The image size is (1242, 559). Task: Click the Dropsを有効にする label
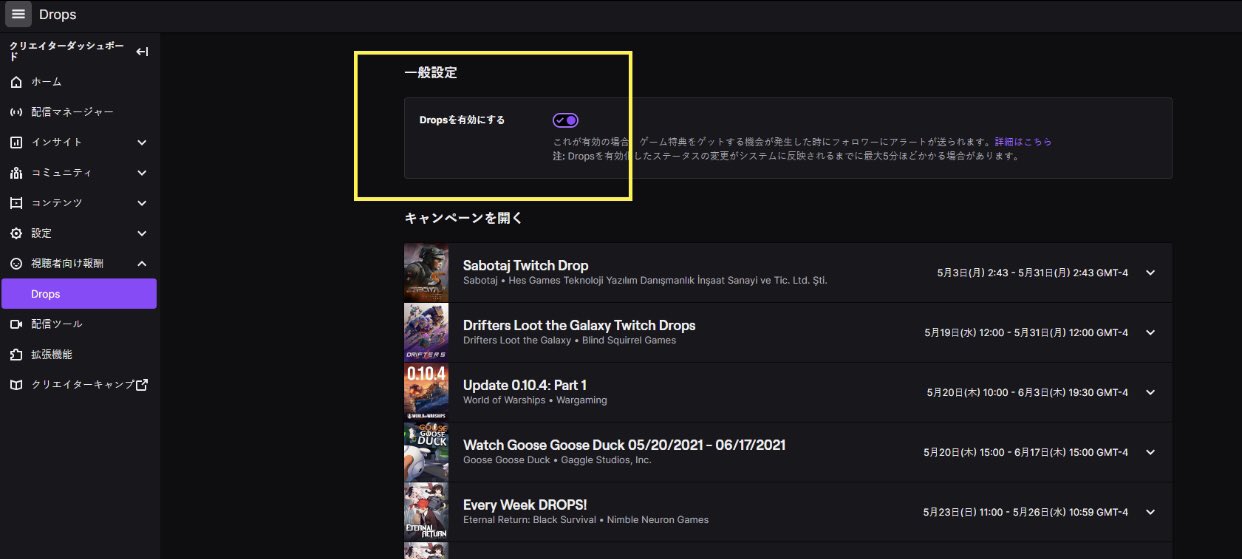[x=462, y=120]
